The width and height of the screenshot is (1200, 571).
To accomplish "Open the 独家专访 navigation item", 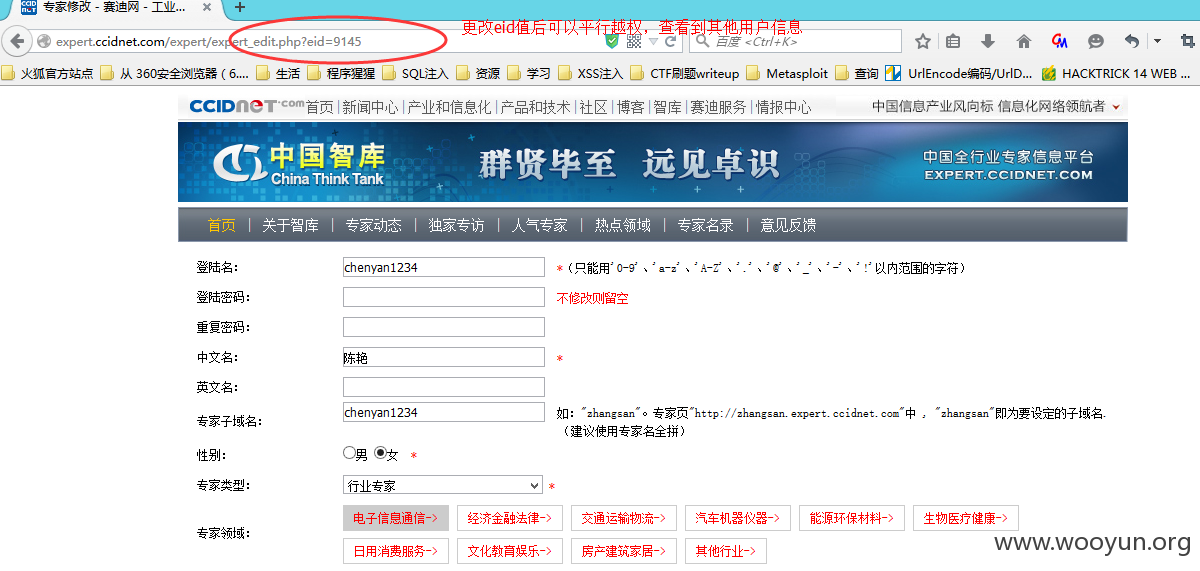I will tap(456, 225).
